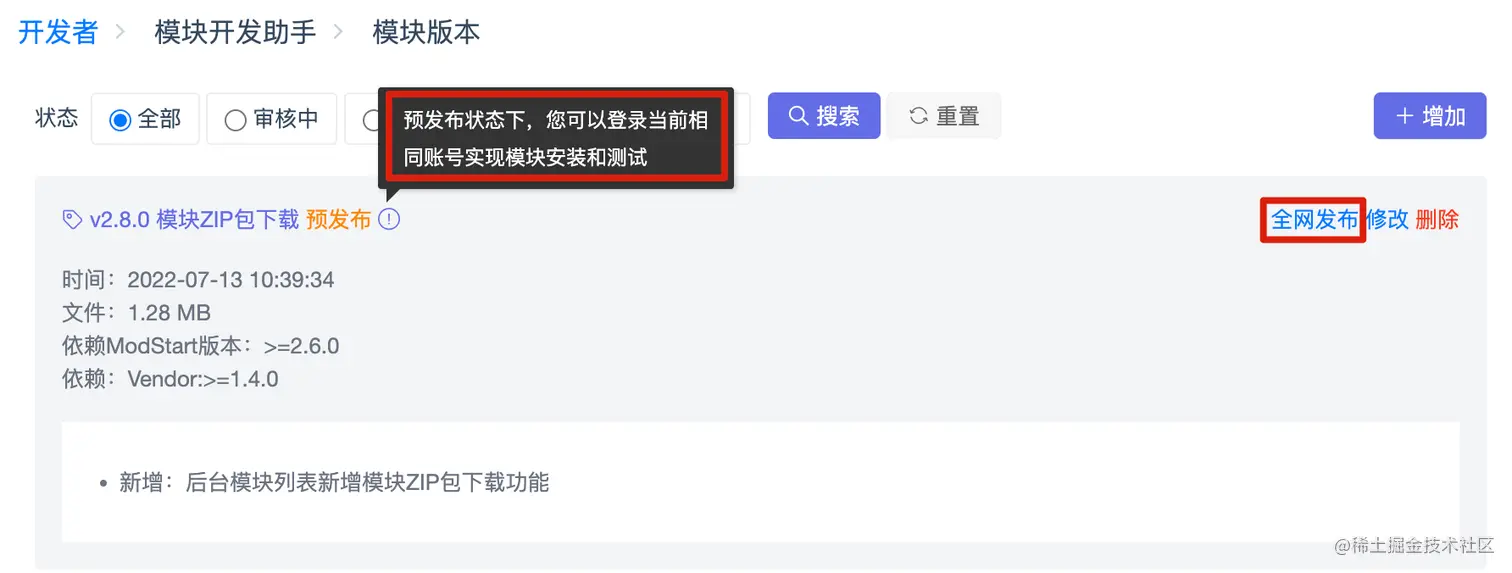
Task: Go to 模块开发助手 breadcrumb
Action: click(x=235, y=32)
